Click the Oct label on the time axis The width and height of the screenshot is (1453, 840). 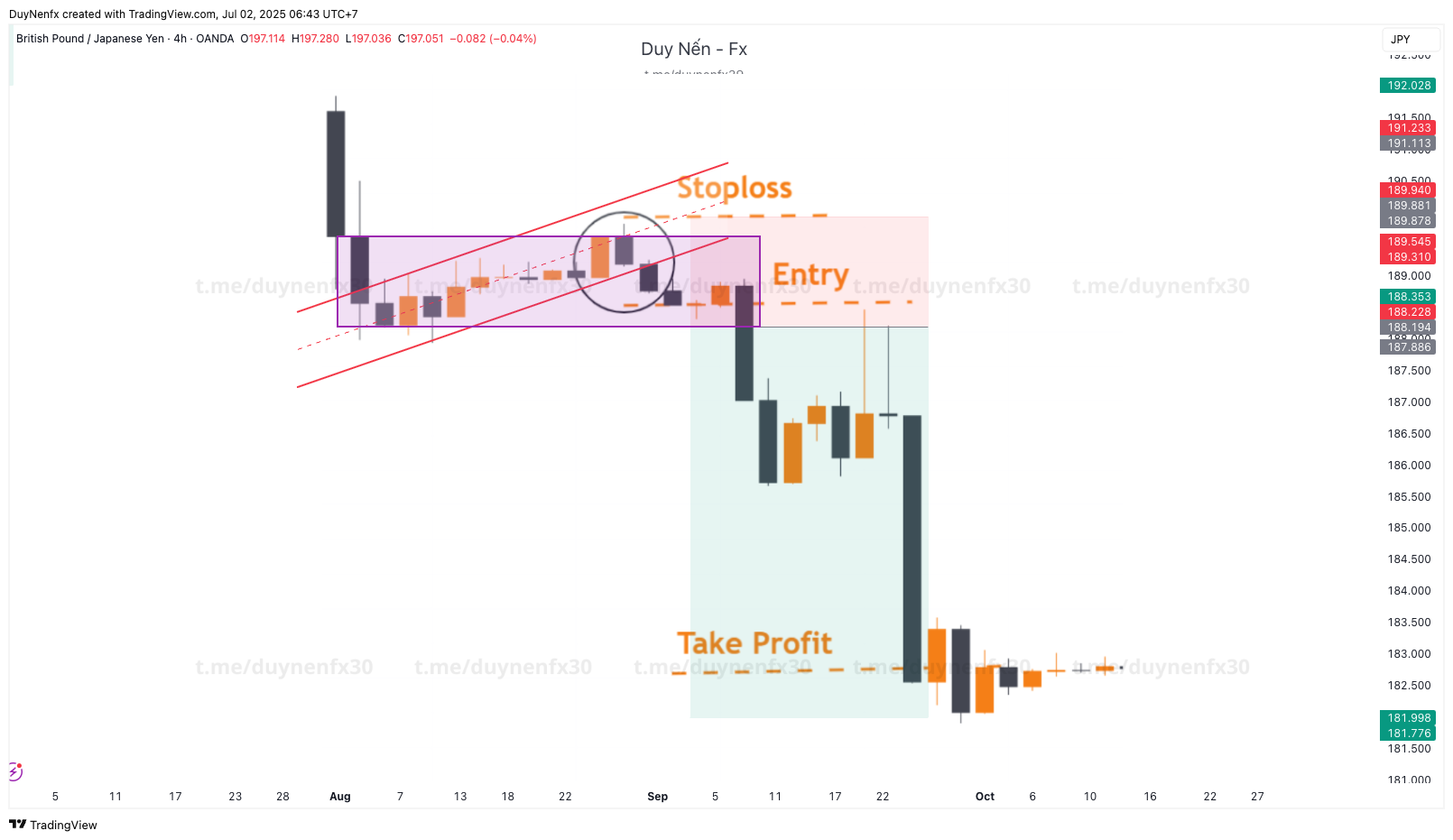point(985,797)
